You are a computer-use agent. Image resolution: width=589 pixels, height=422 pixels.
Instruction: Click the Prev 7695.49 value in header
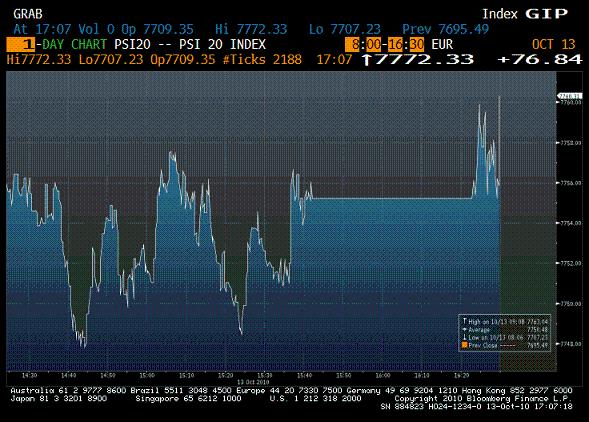(x=446, y=29)
